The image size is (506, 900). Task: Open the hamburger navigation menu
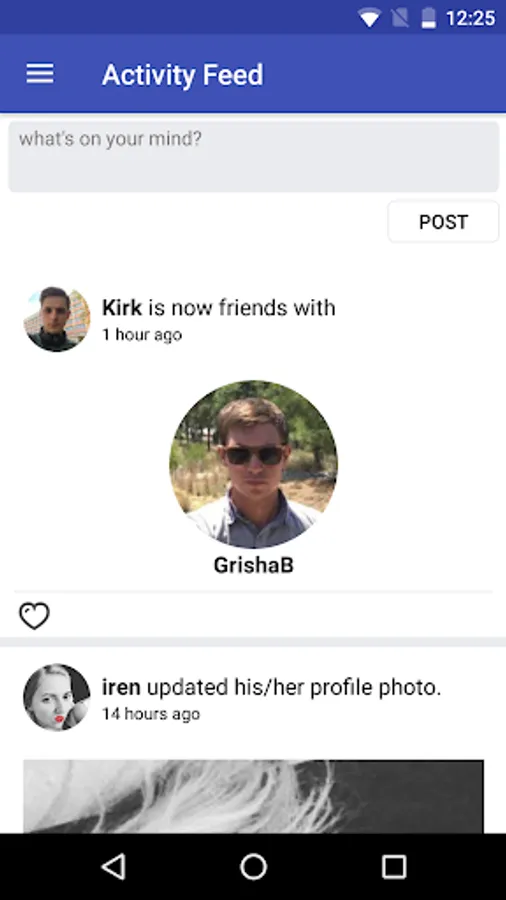[x=40, y=74]
